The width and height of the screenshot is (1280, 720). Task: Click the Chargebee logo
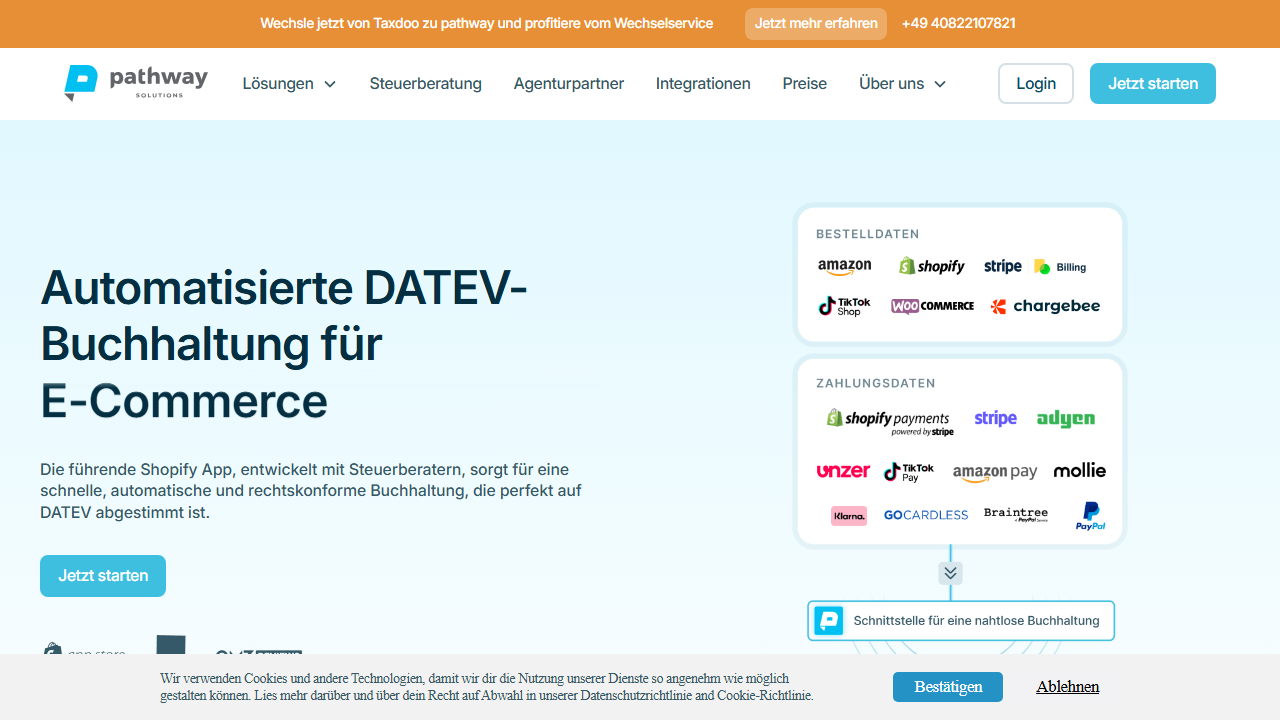[1045, 306]
